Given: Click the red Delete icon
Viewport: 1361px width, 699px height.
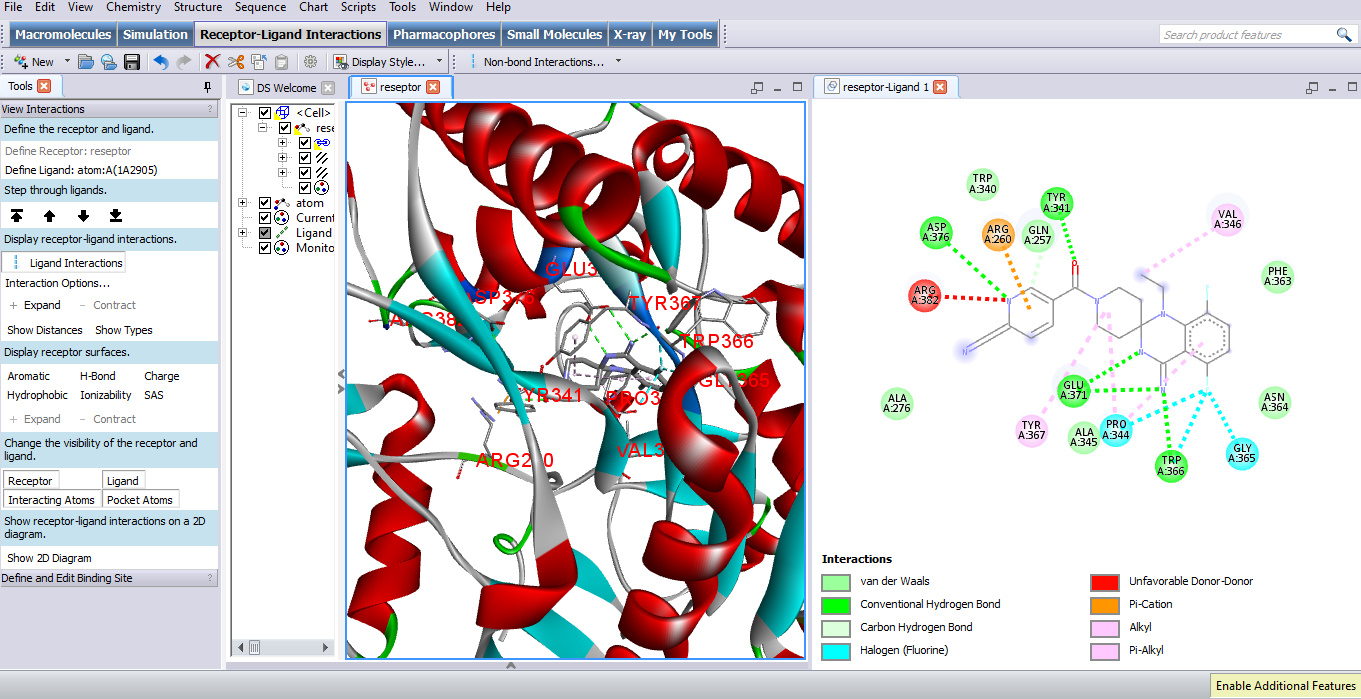Looking at the screenshot, I should 212,61.
